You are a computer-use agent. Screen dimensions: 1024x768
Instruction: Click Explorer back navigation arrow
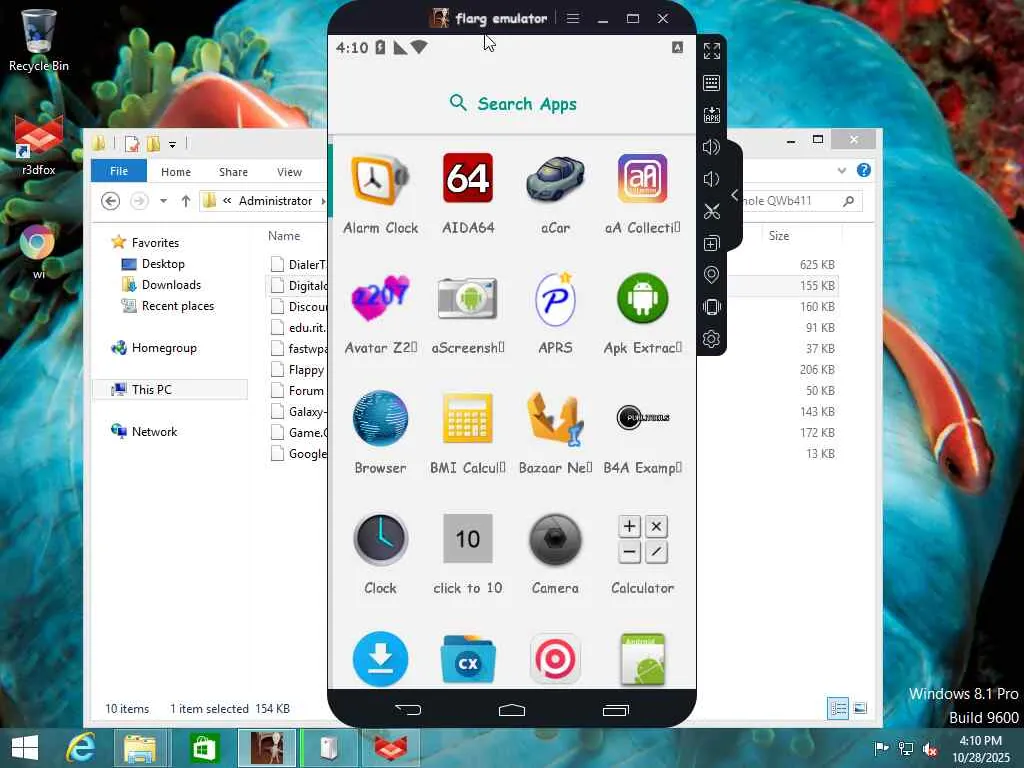point(110,201)
